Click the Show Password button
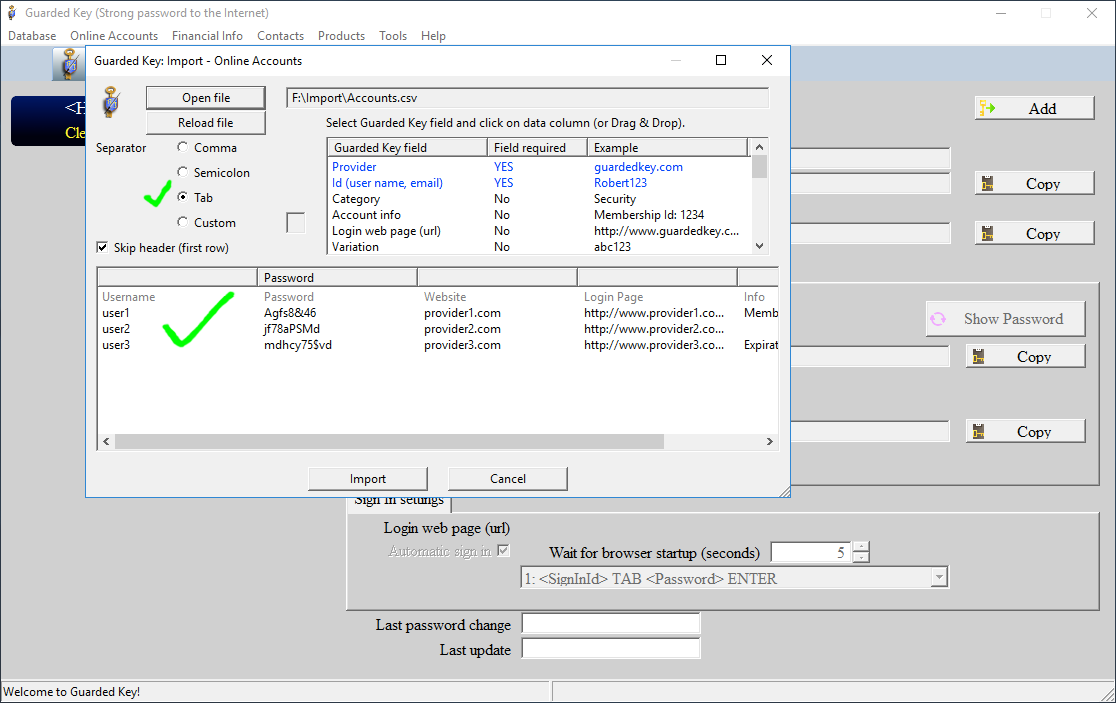Viewport: 1116px width, 703px height. coord(1006,319)
